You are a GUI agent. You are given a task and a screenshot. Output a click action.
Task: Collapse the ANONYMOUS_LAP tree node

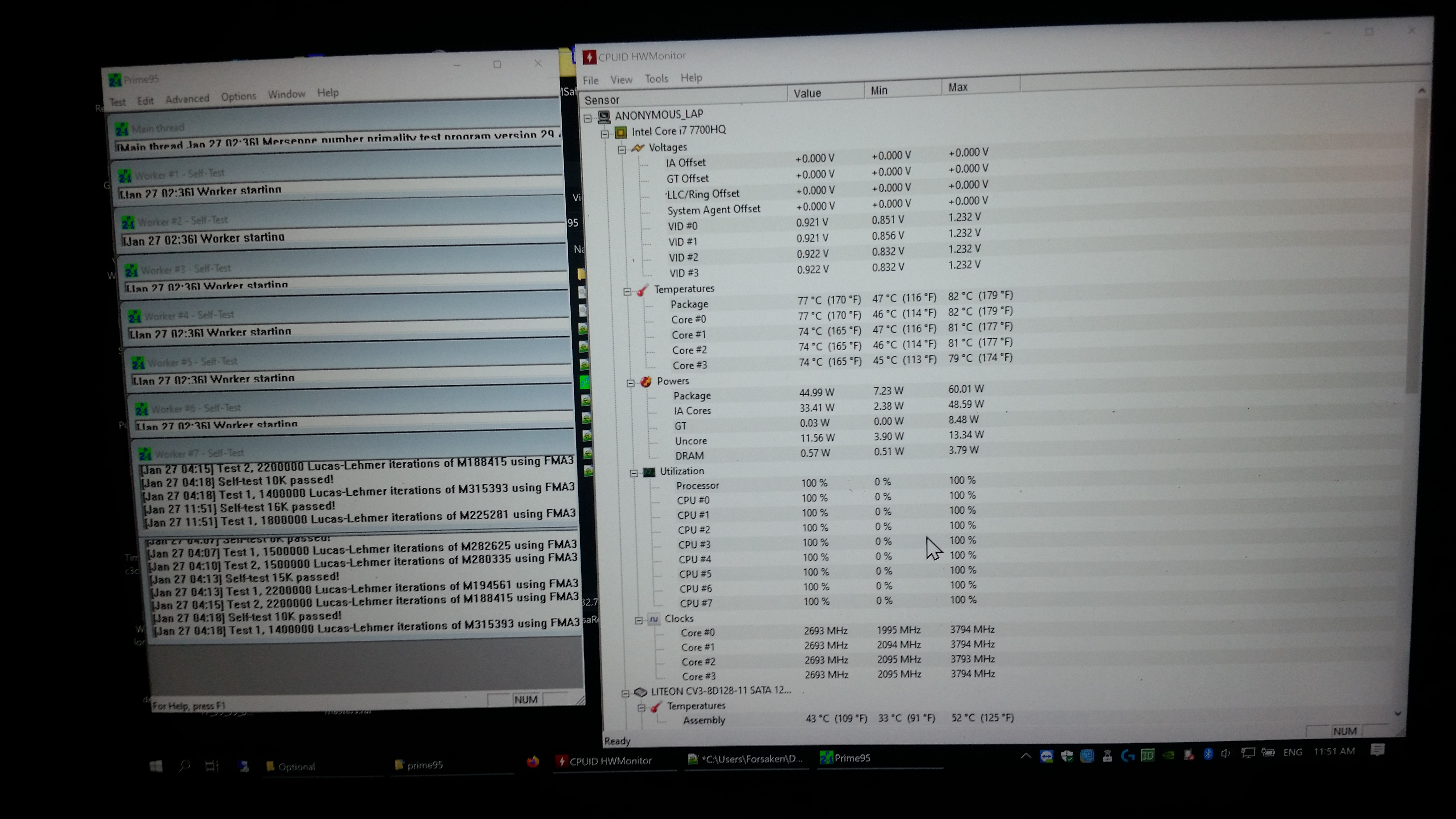coord(588,118)
